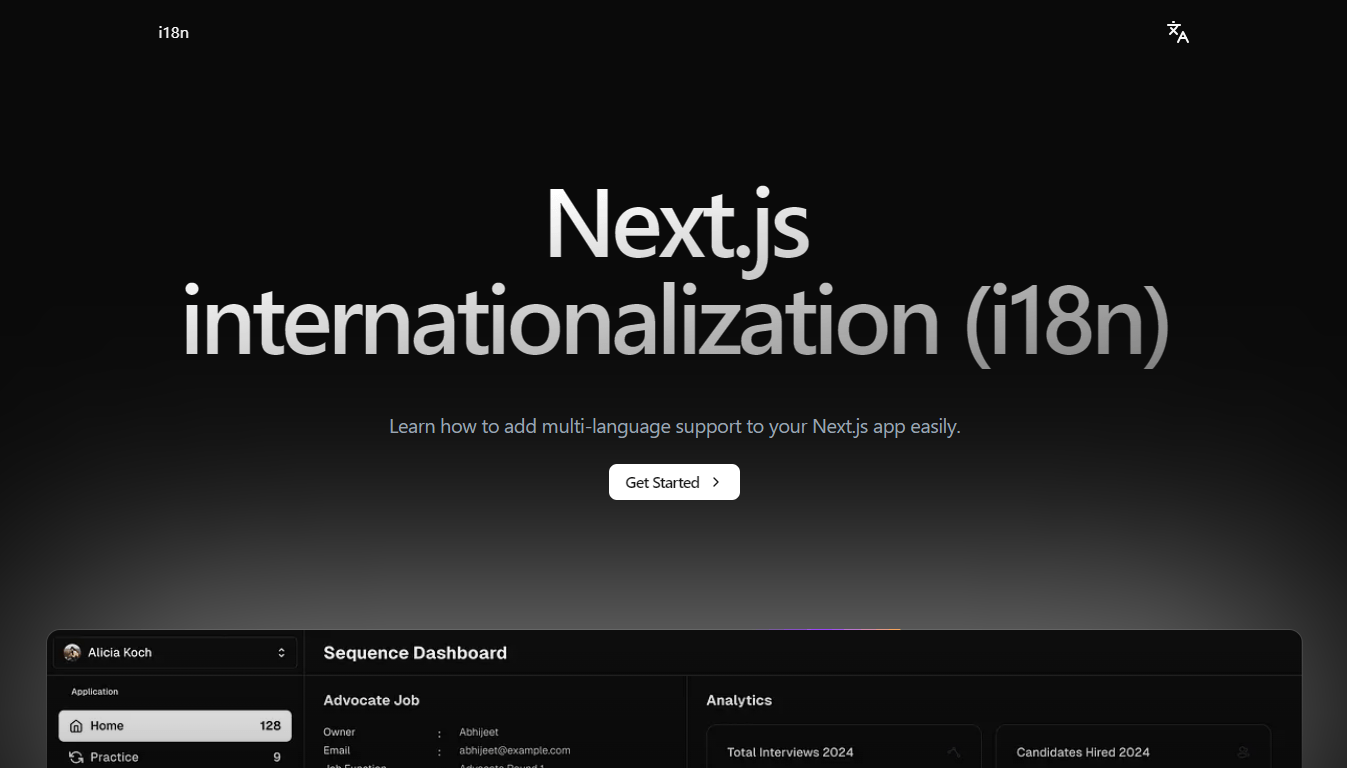
Task: Click the 'Learn how to add multi-language support' subtitle
Action: tap(674, 426)
